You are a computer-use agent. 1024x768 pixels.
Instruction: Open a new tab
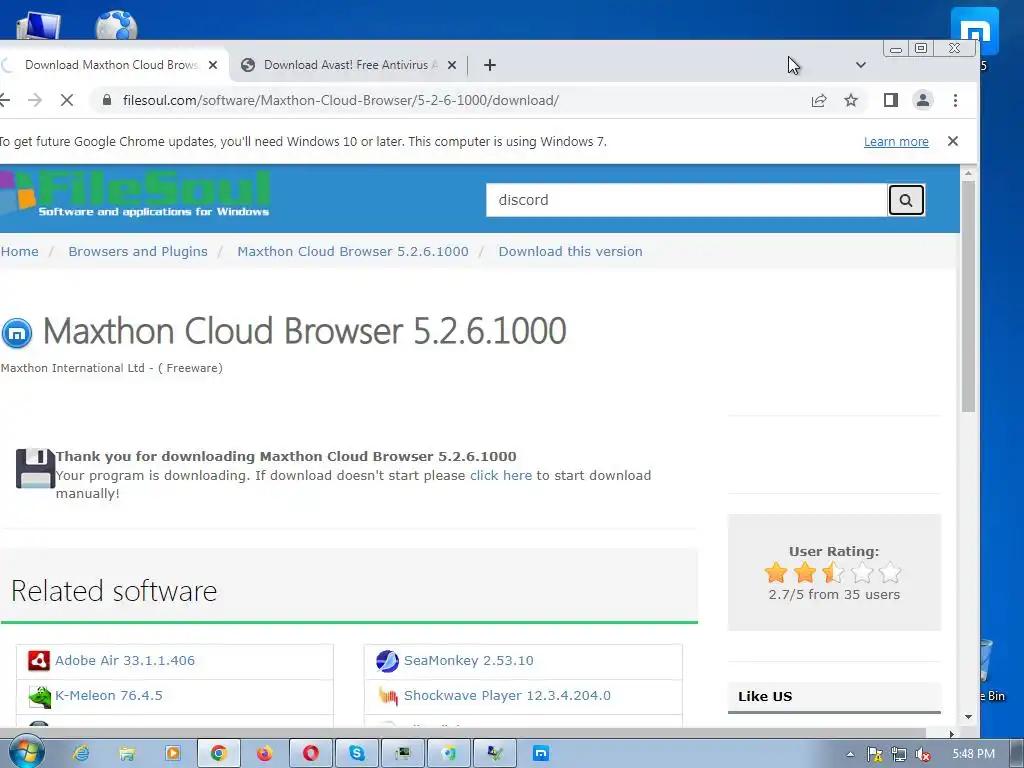[x=490, y=65]
